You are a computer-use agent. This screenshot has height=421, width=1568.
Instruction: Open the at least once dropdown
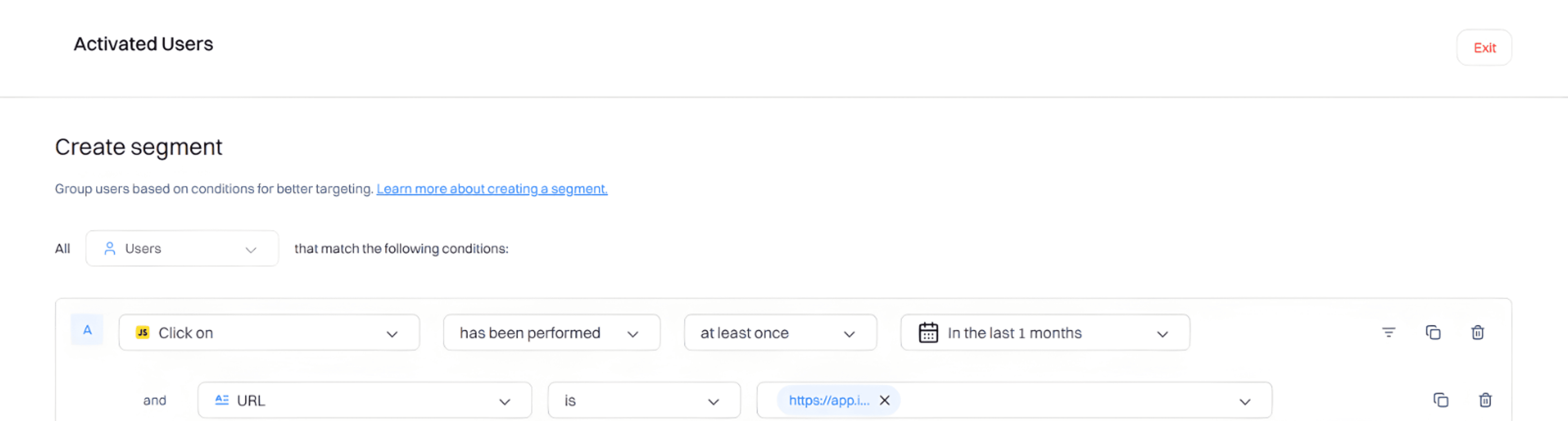[850, 333]
